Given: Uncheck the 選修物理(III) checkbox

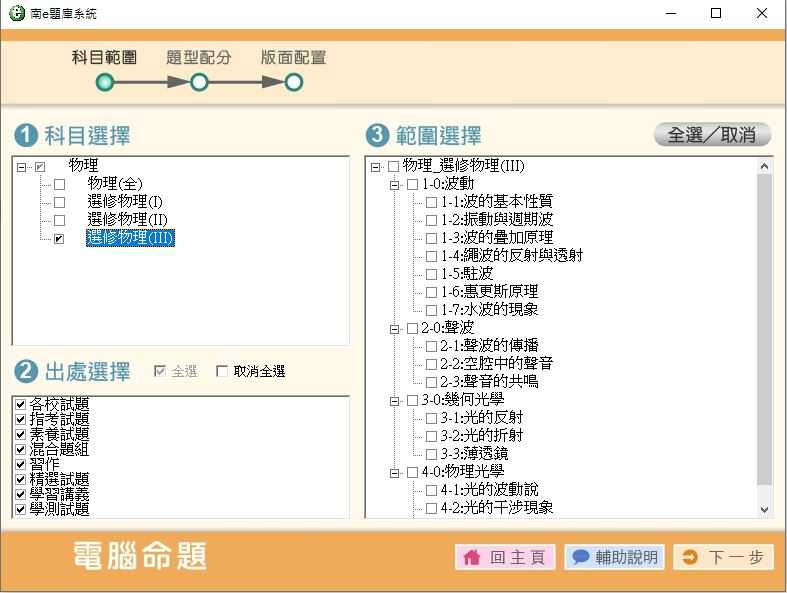Looking at the screenshot, I should pos(59,239).
